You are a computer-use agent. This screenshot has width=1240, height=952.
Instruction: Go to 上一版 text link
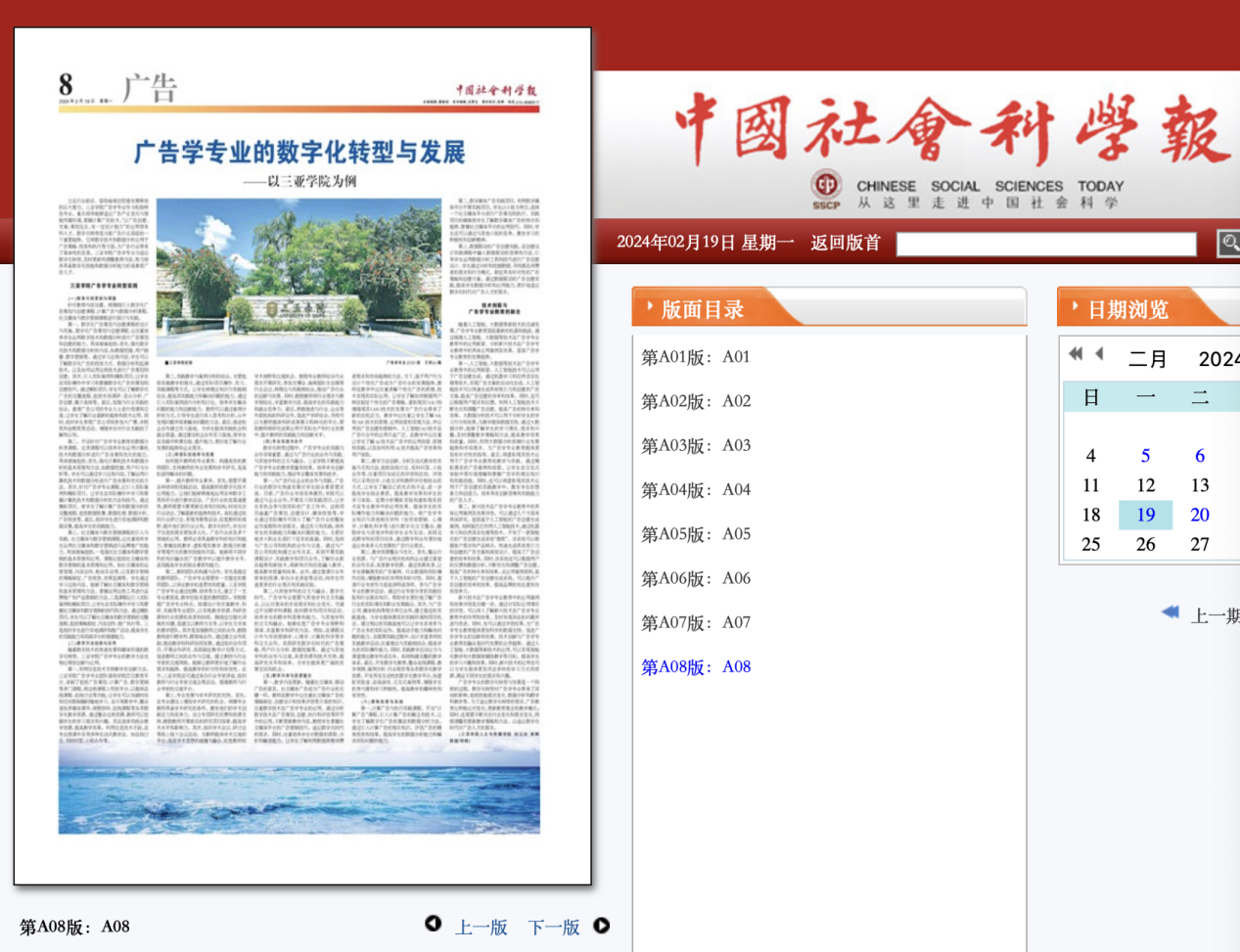coord(481,928)
